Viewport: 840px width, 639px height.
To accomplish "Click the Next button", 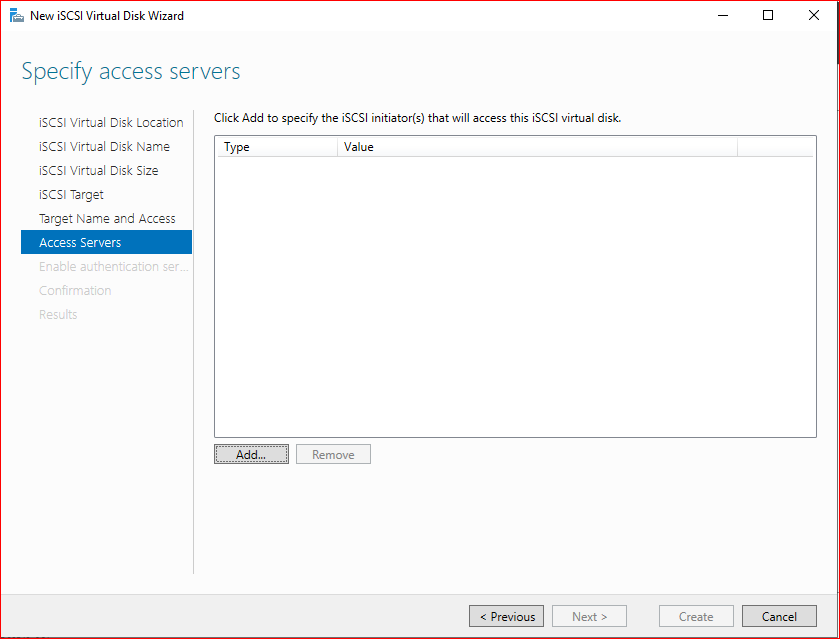I will (589, 616).
